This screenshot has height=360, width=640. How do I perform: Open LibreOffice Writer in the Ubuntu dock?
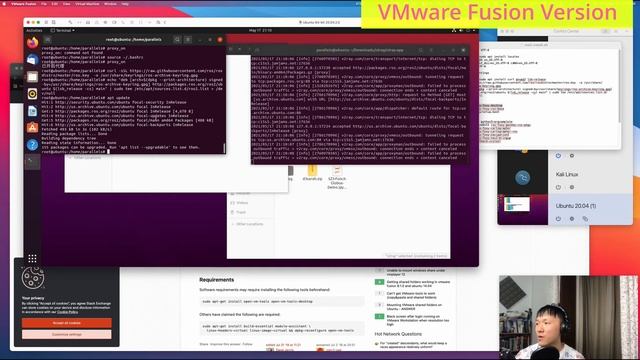pyautogui.click(x=33, y=111)
